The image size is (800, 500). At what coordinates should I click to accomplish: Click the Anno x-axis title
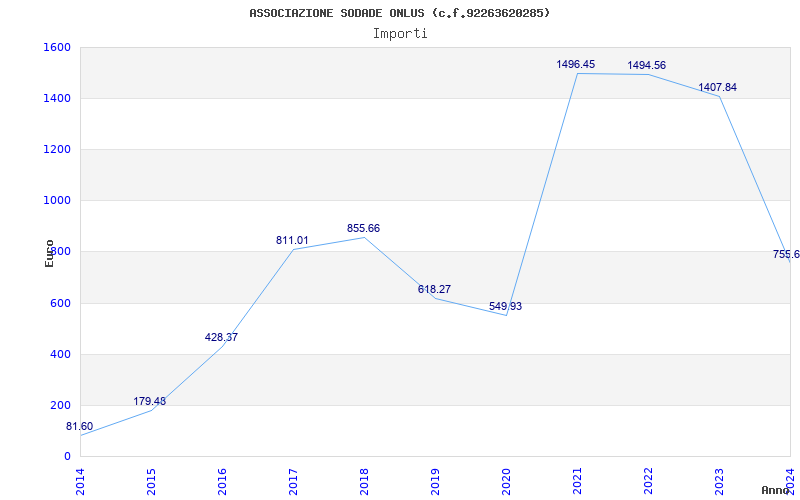(774, 490)
